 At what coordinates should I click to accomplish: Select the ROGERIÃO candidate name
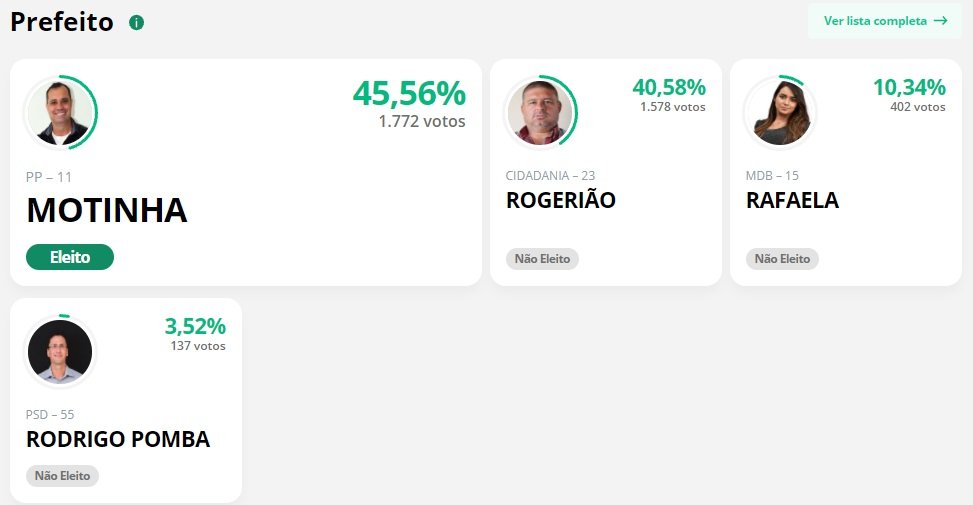pyautogui.click(x=561, y=200)
